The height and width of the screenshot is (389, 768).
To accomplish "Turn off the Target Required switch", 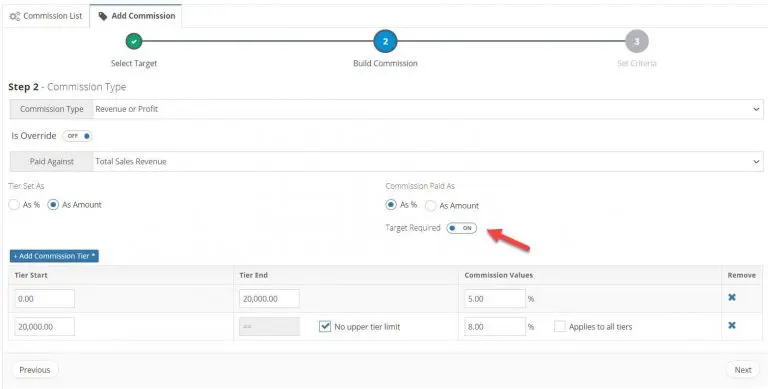I will pyautogui.click(x=461, y=228).
